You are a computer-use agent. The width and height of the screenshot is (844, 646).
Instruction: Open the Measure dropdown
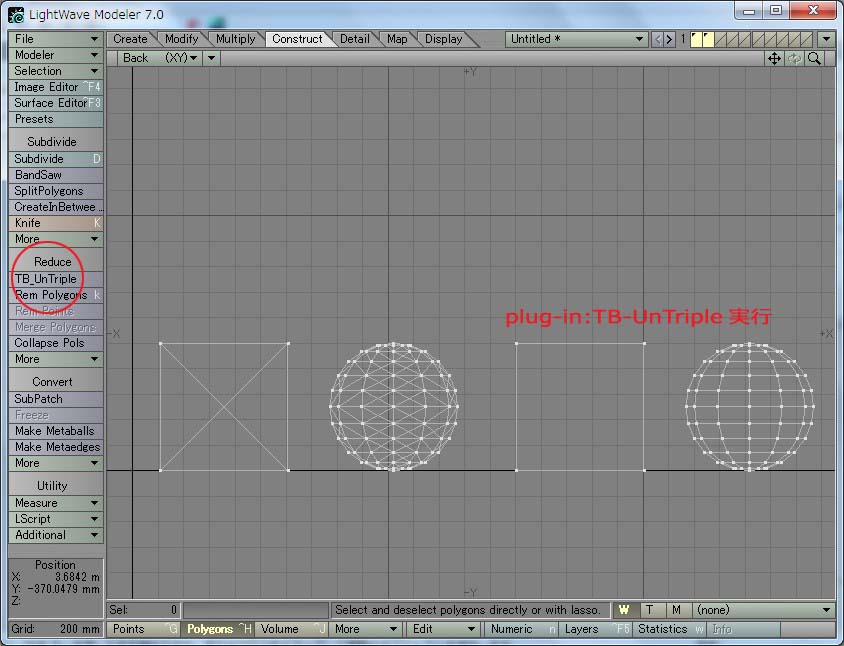56,503
